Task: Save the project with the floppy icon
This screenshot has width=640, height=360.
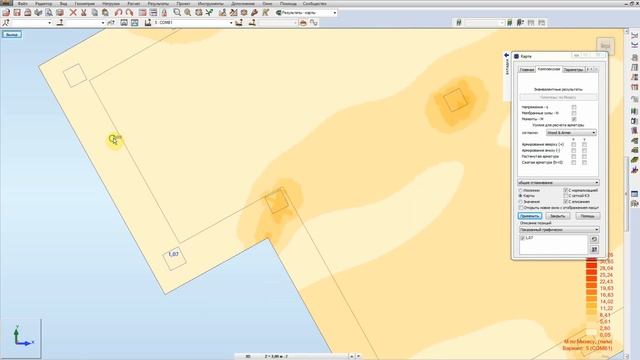Action: [17, 13]
